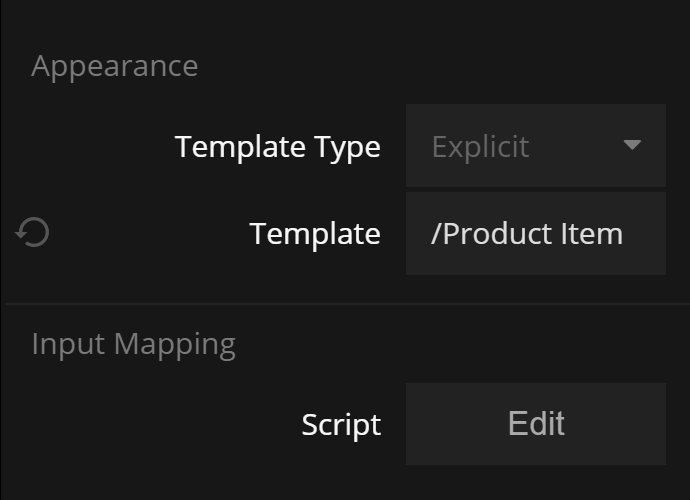Click the Template property label
This screenshot has height=500, width=690.
[314, 234]
